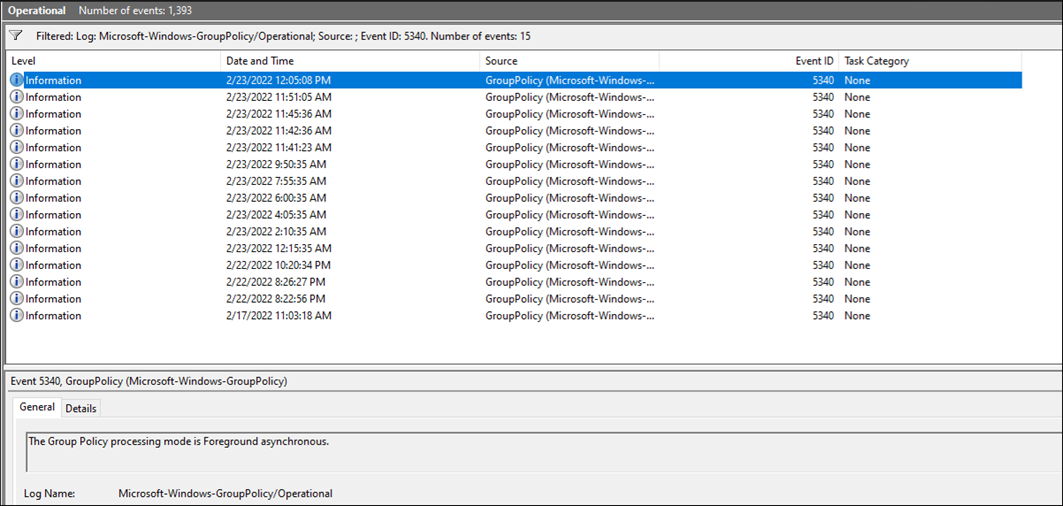The image size is (1063, 506).
Task: Select date 2/23/2022 11:42:36 AM
Action: pyautogui.click(x=279, y=131)
